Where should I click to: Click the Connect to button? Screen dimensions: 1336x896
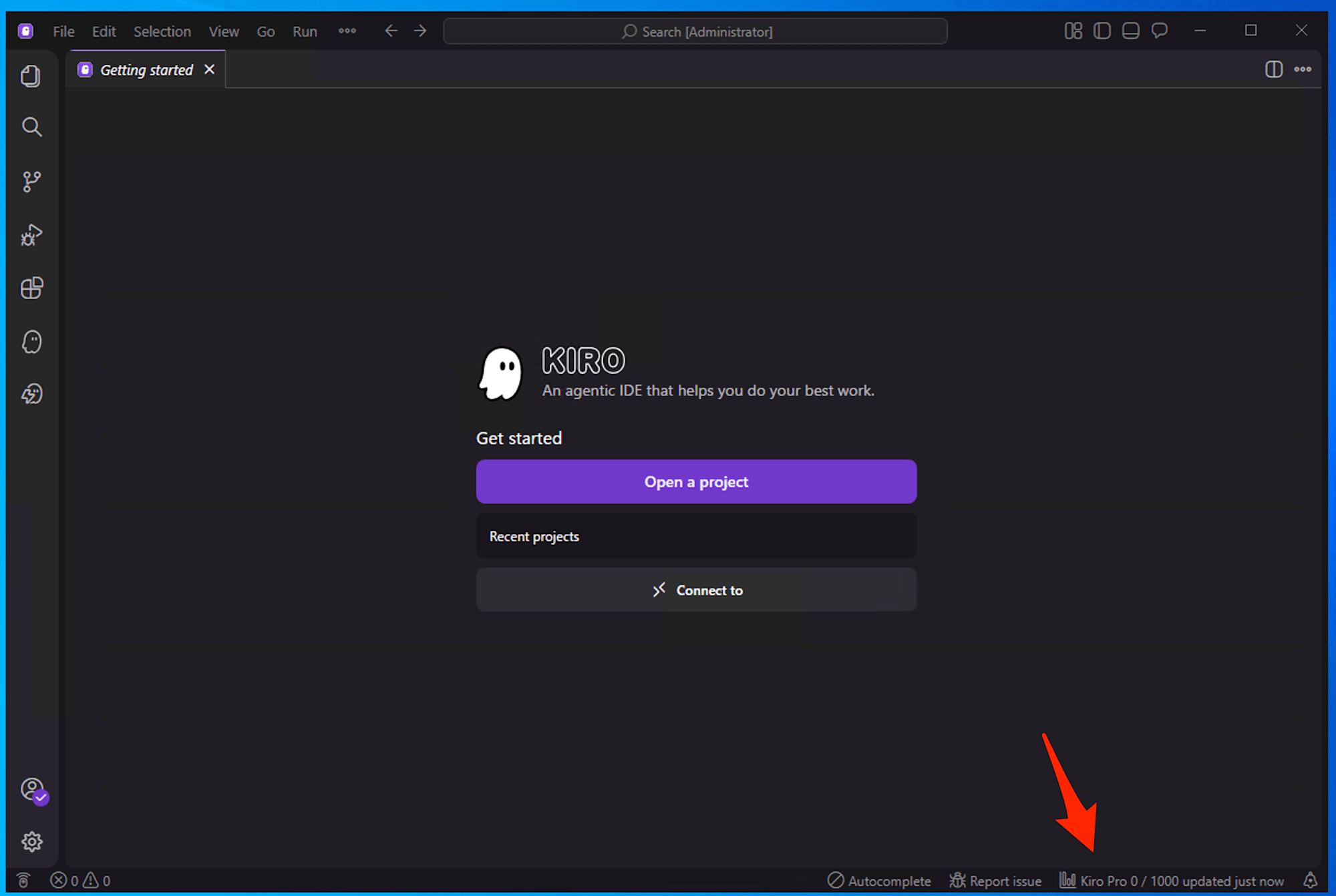point(696,590)
